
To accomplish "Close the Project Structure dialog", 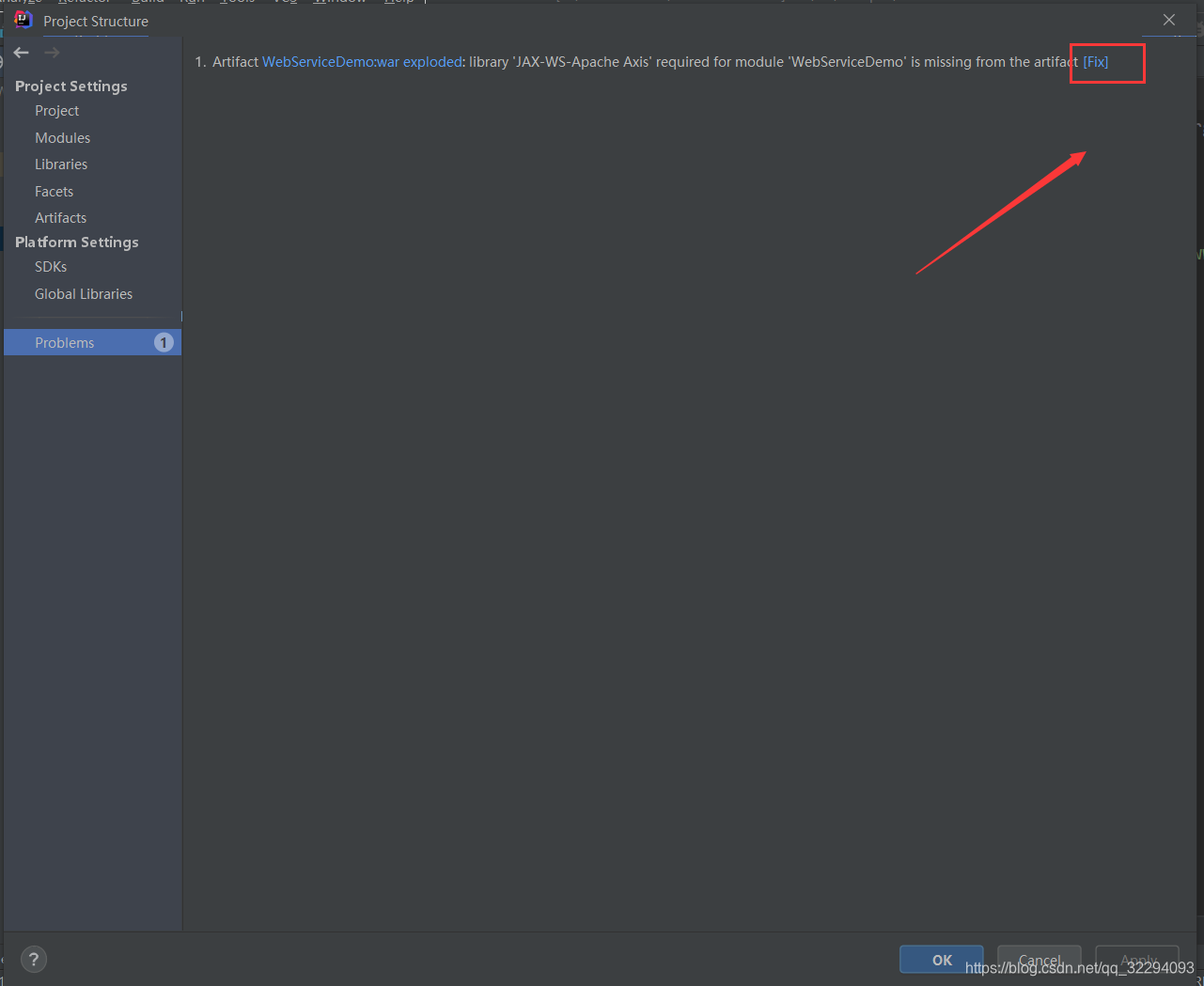I will (1169, 20).
